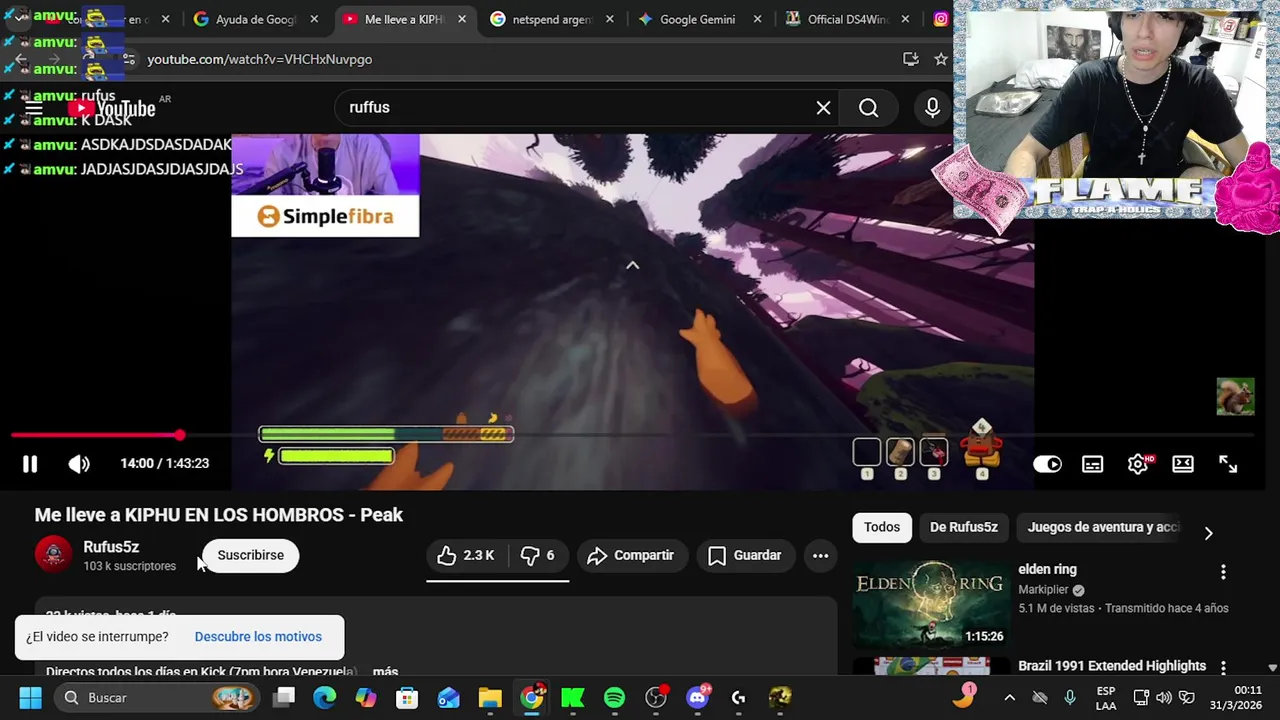Open the 'Brazil 1991 Extended Highlights' title
The width and height of the screenshot is (1280, 720).
[1112, 666]
